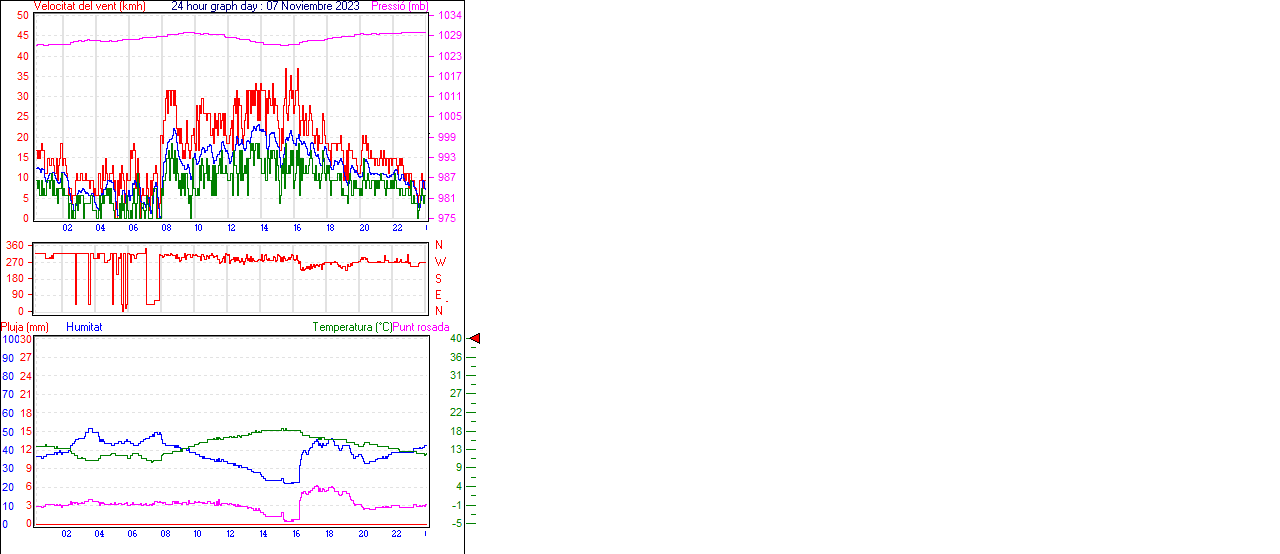
Task: Click the "W" wind direction compass label
Action: (x=439, y=262)
